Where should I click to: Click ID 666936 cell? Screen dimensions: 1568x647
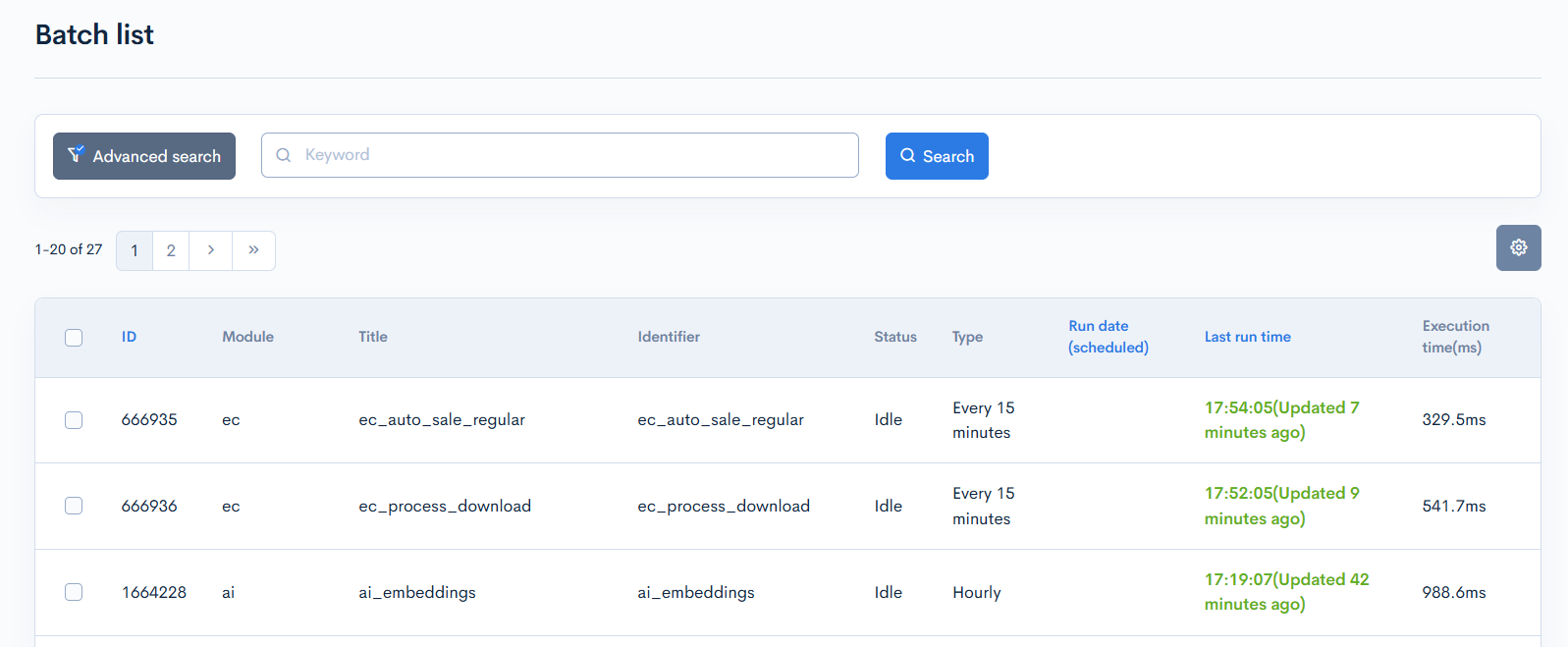(149, 506)
